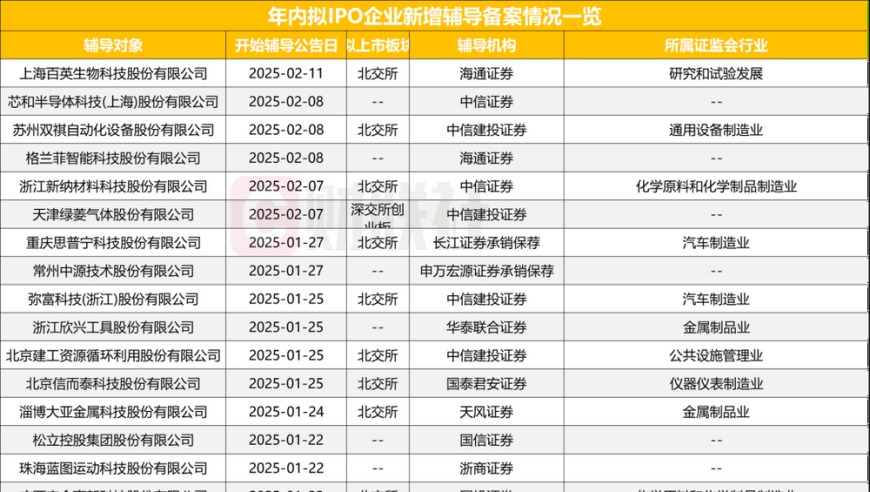
Task: Select 浙商证券 cell
Action: (487, 469)
